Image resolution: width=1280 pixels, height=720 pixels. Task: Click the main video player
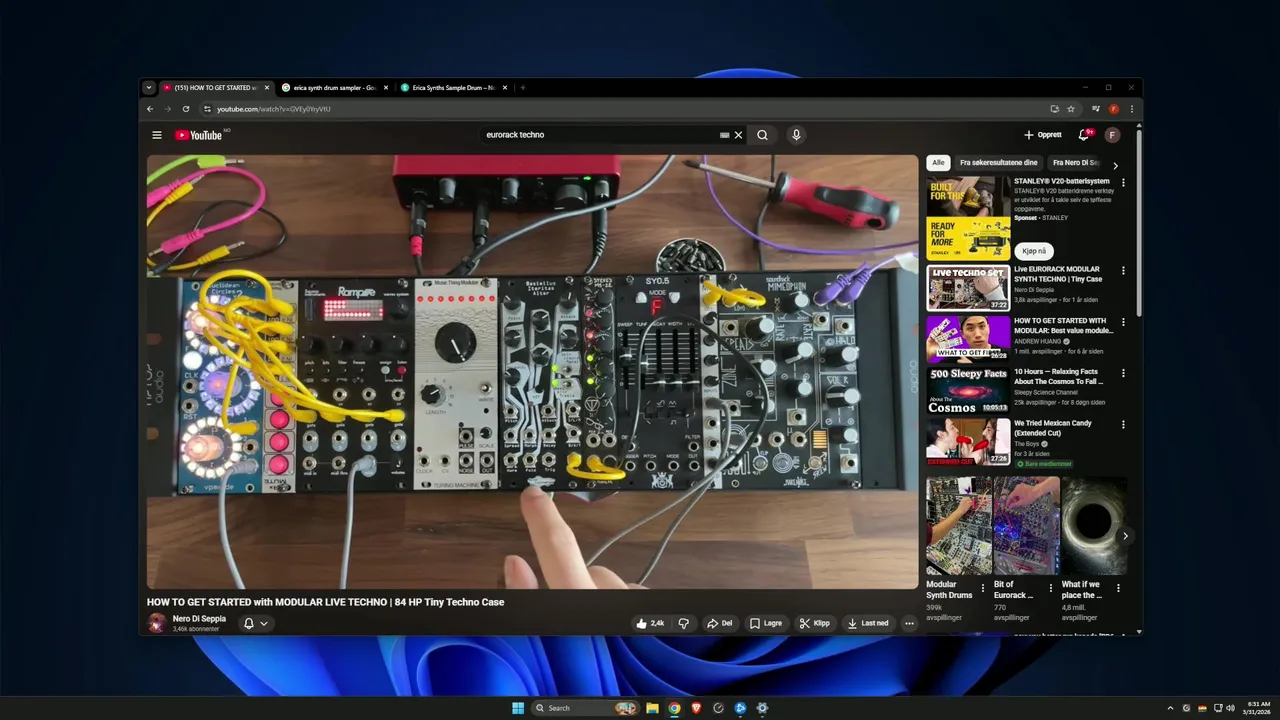(532, 371)
